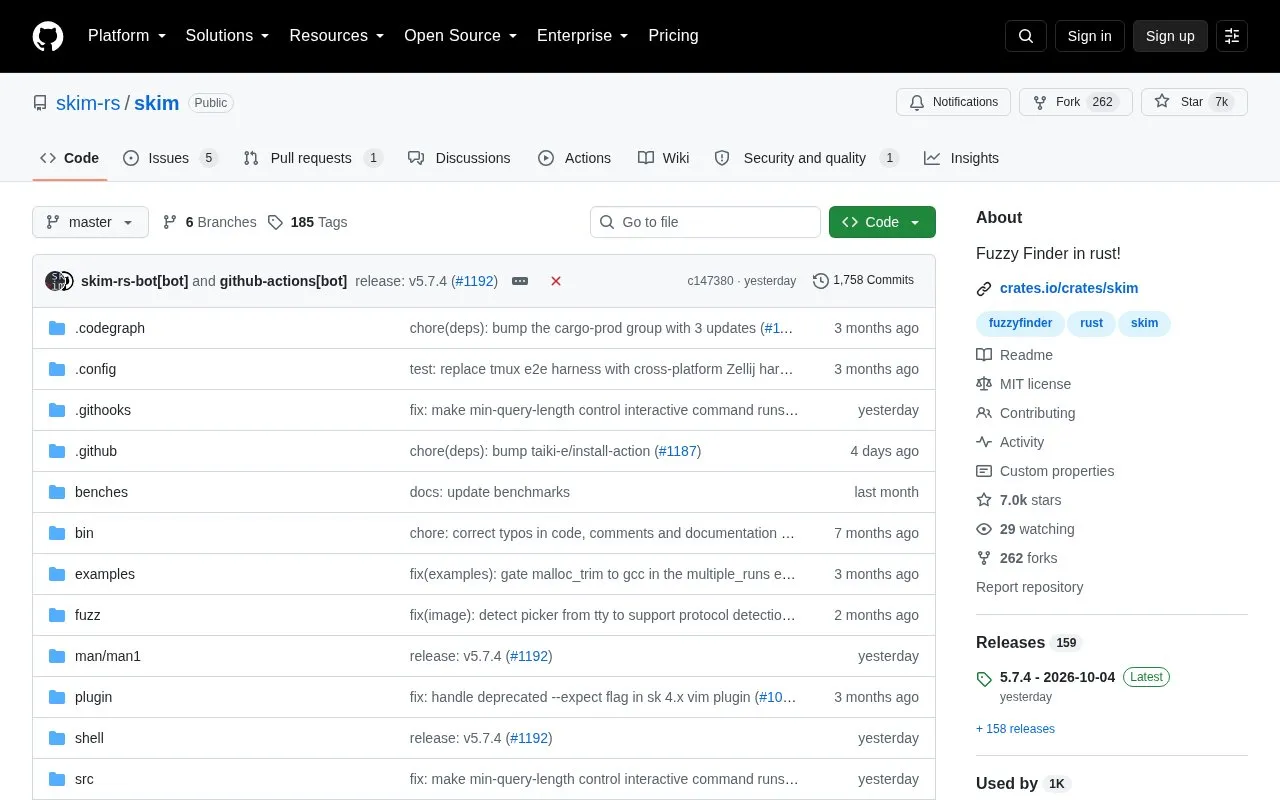1280x800 pixels.
Task: Switch to the Issues tab
Action: tap(170, 158)
